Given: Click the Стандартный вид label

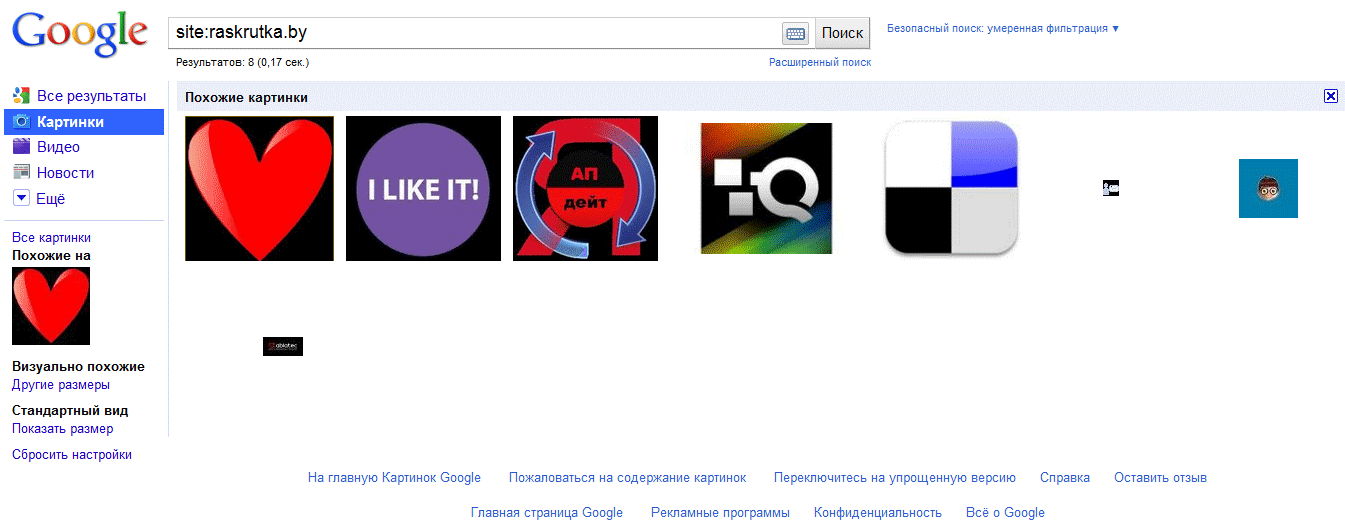Looking at the screenshot, I should 70,411.
